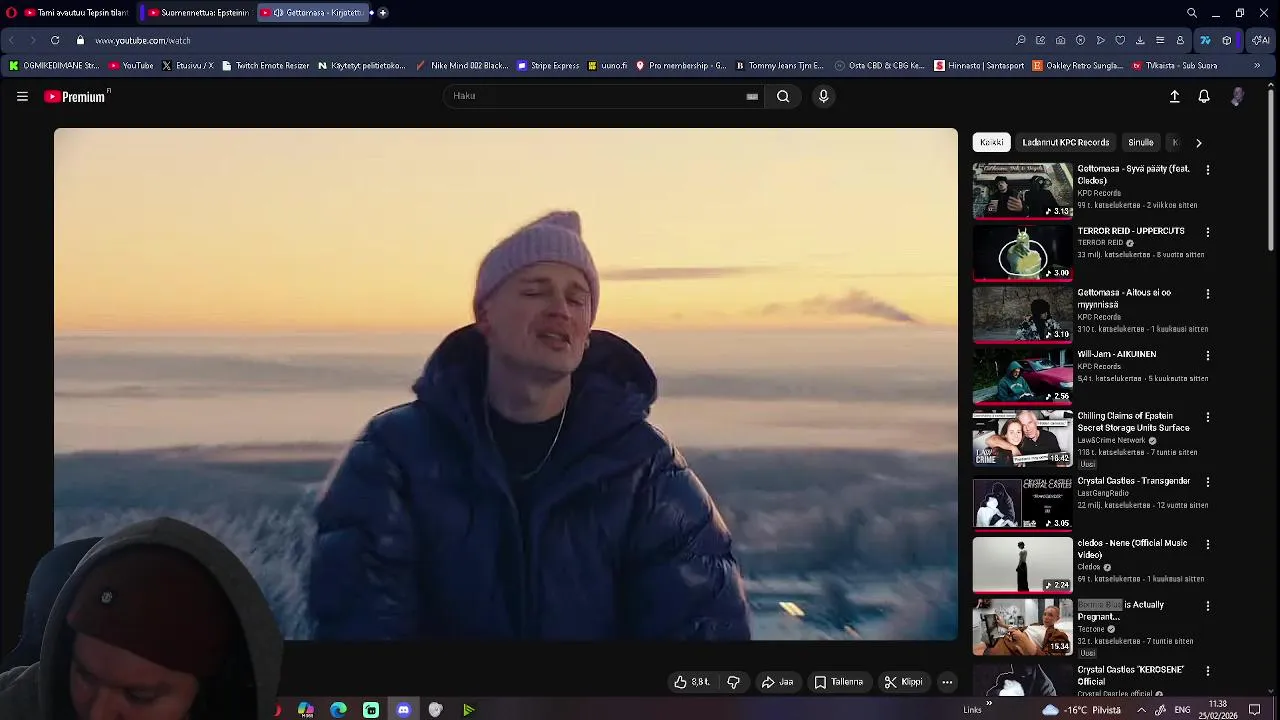Open options for TERROR REID UPPERCUTS video

pyautogui.click(x=1207, y=232)
